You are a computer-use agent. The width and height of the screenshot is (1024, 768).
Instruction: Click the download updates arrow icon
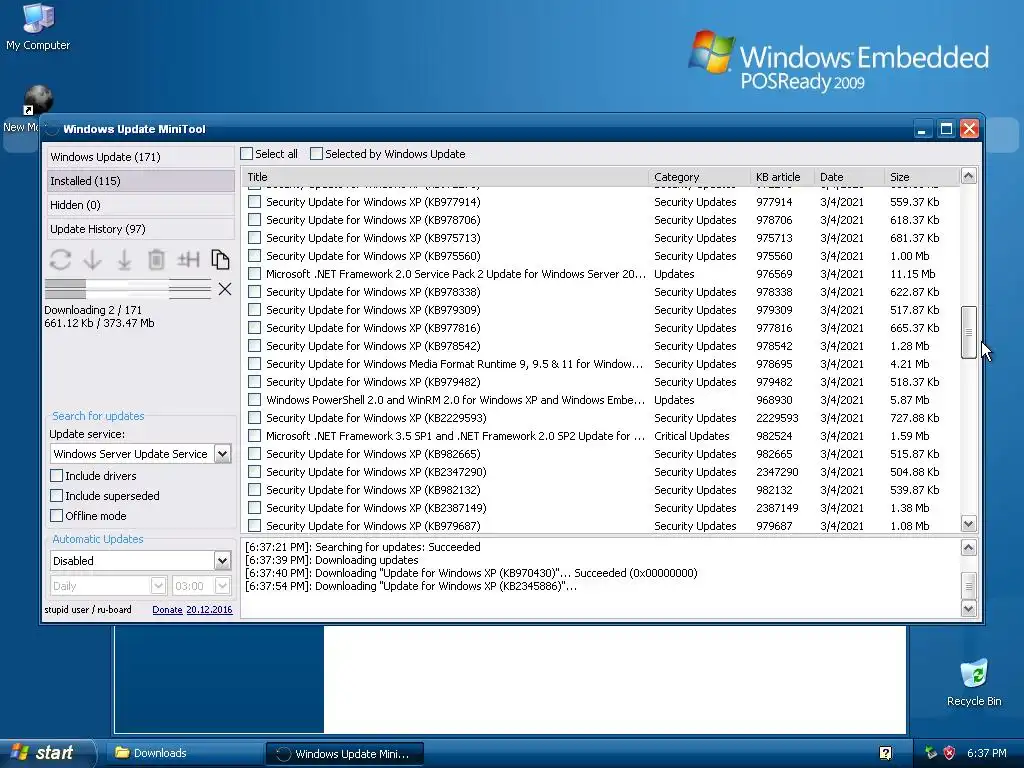92,260
